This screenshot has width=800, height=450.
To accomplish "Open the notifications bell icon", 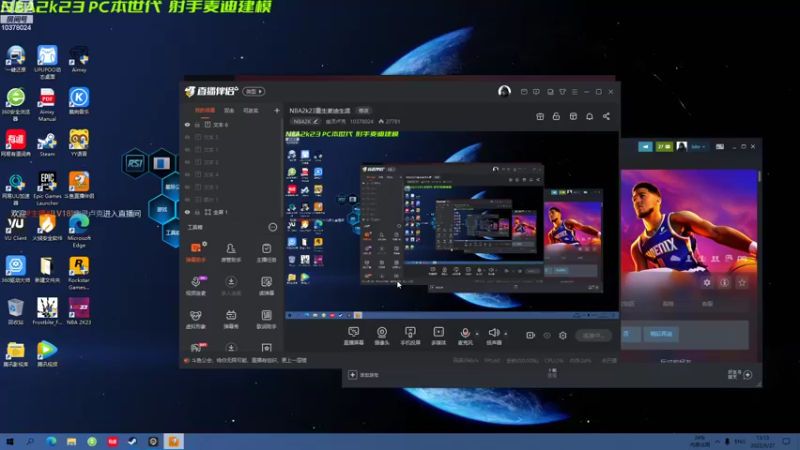I will point(589,116).
